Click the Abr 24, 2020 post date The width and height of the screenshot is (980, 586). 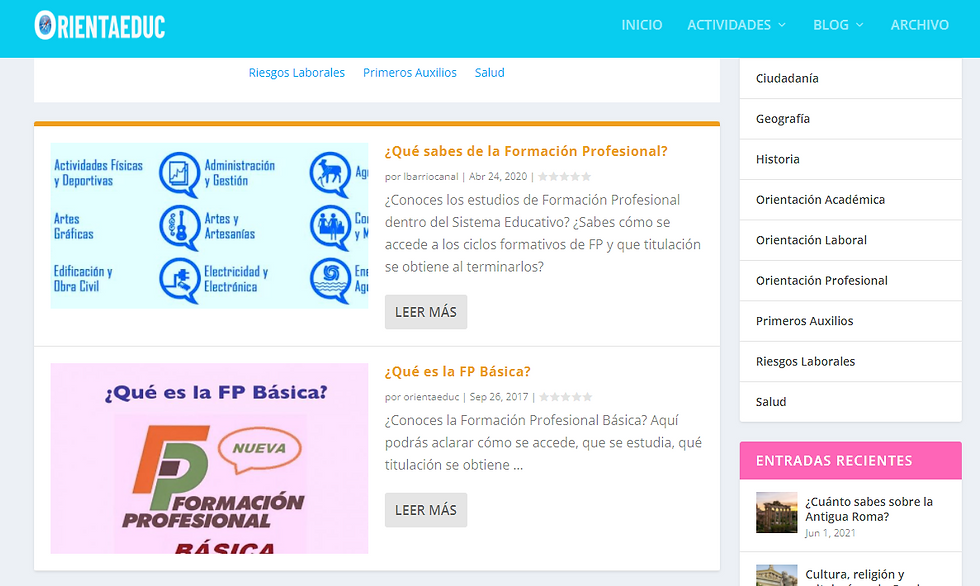[x=498, y=177]
